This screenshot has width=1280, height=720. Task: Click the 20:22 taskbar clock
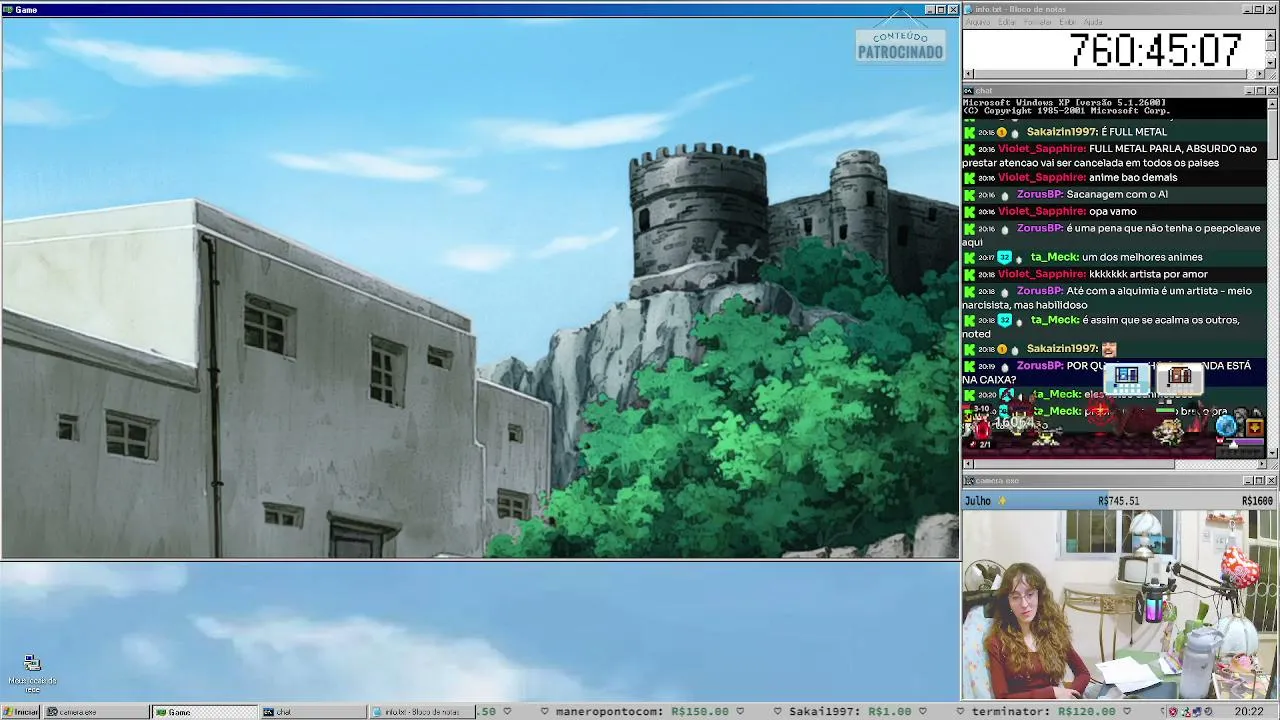[1248, 712]
